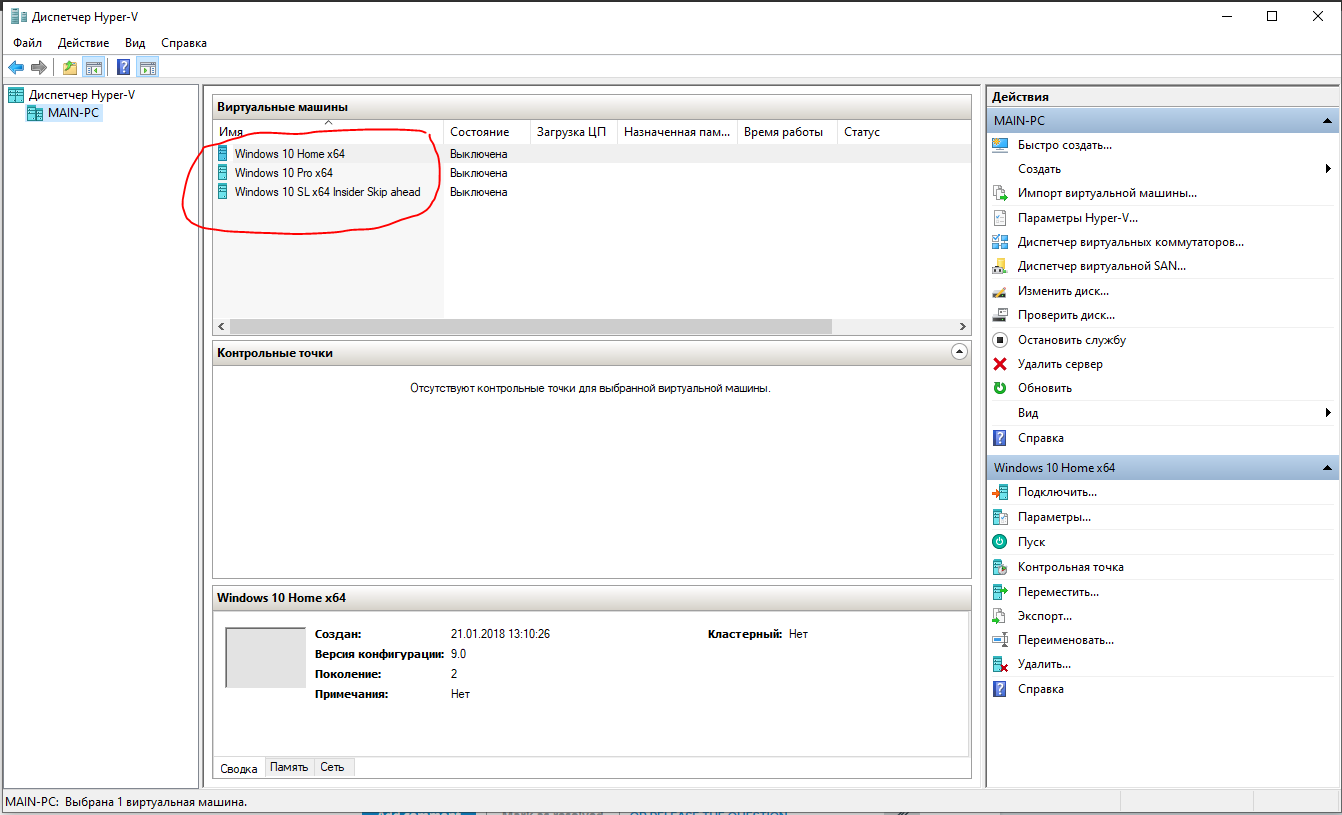Click the blue Help question-mark toolbar icon
This screenshot has width=1342, height=815.
124,67
